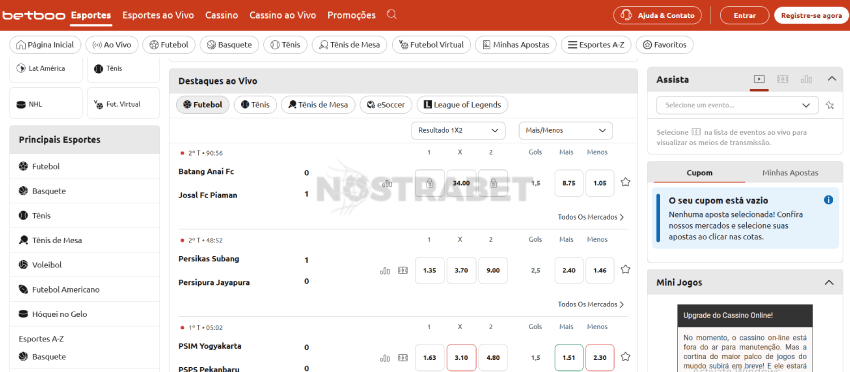The height and width of the screenshot is (372, 850).
Task: Star the Persikas Subang match
Action: coord(625,270)
